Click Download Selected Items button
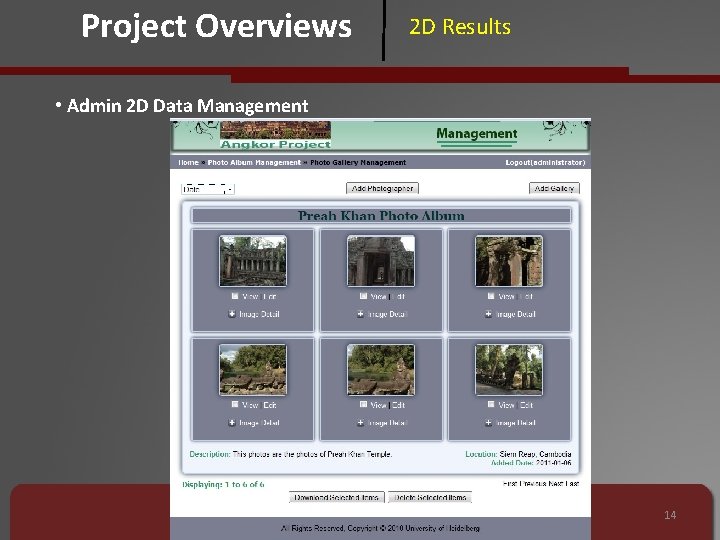The image size is (720, 540). (337, 497)
